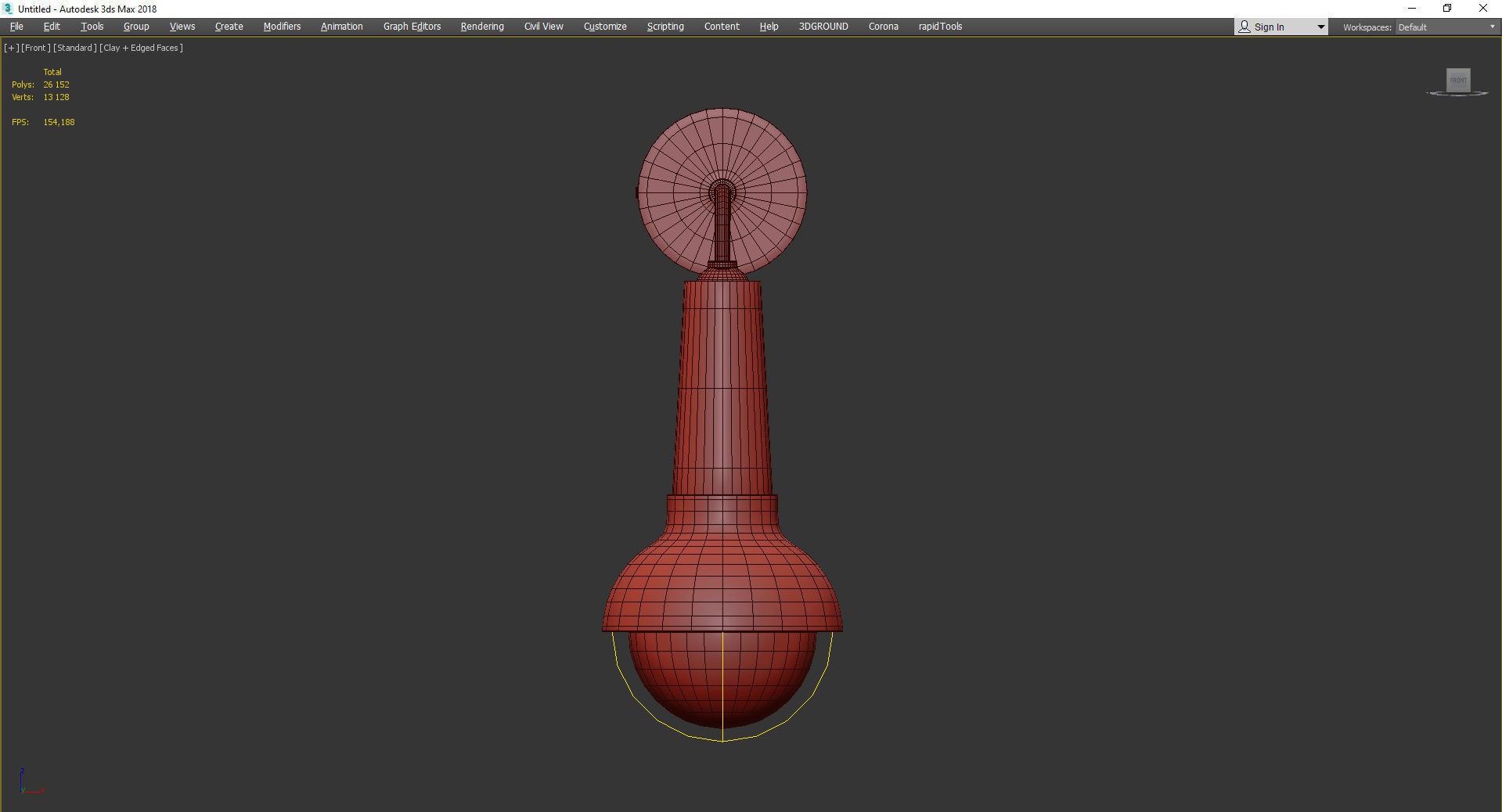Image resolution: width=1502 pixels, height=812 pixels.
Task: Open the Scripting menu
Action: coord(665,27)
